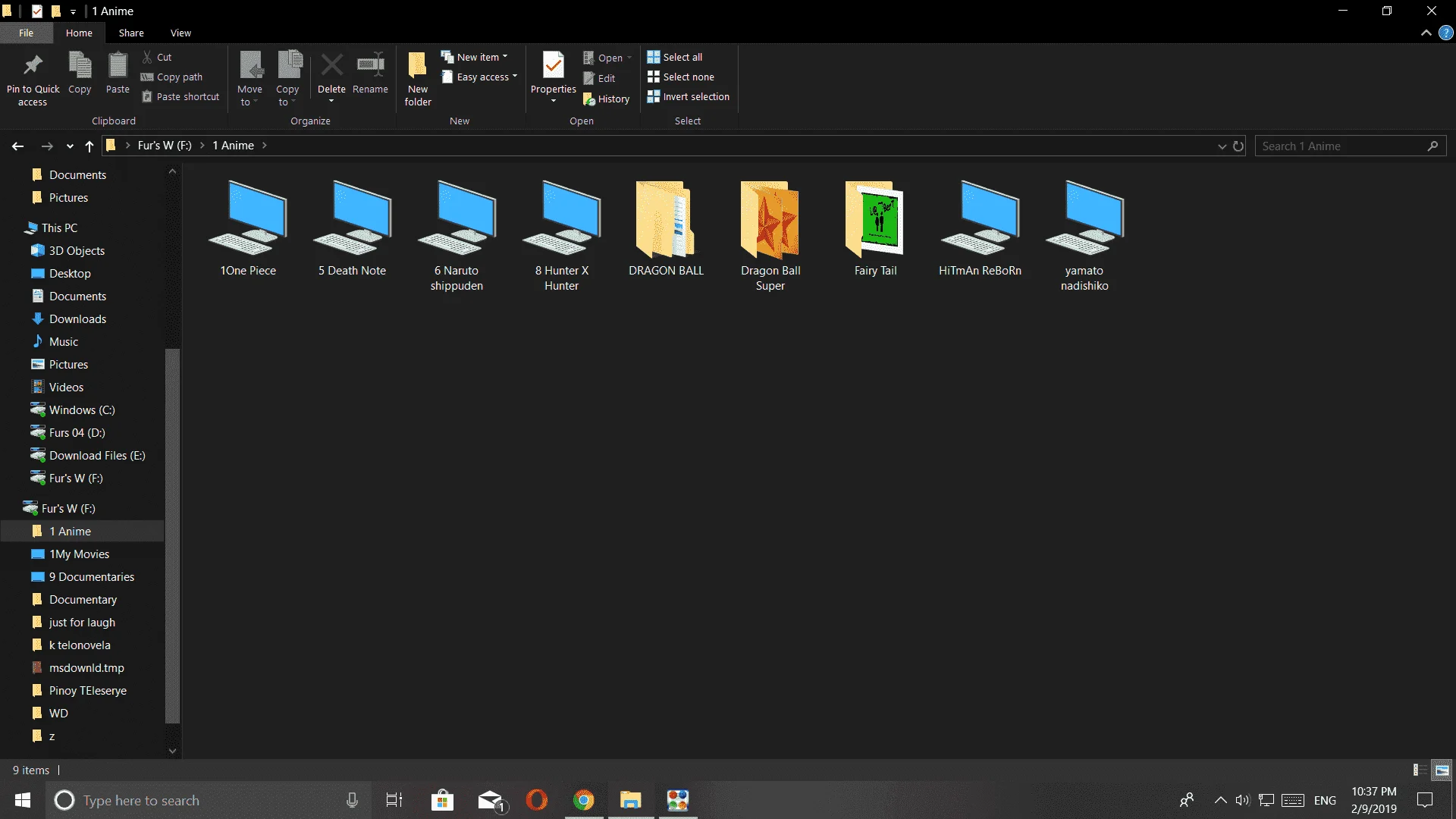Viewport: 1456px width, 819px height.
Task: Click the Edit ribbon option
Action: tap(599, 78)
